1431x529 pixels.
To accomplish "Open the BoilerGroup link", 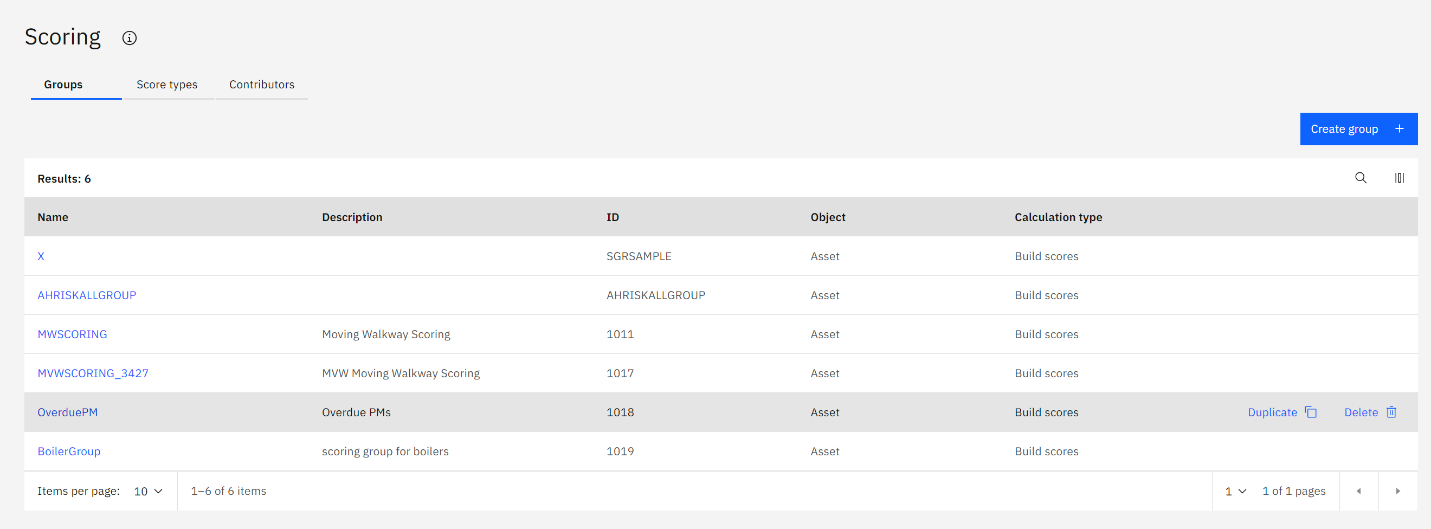I will pos(69,451).
